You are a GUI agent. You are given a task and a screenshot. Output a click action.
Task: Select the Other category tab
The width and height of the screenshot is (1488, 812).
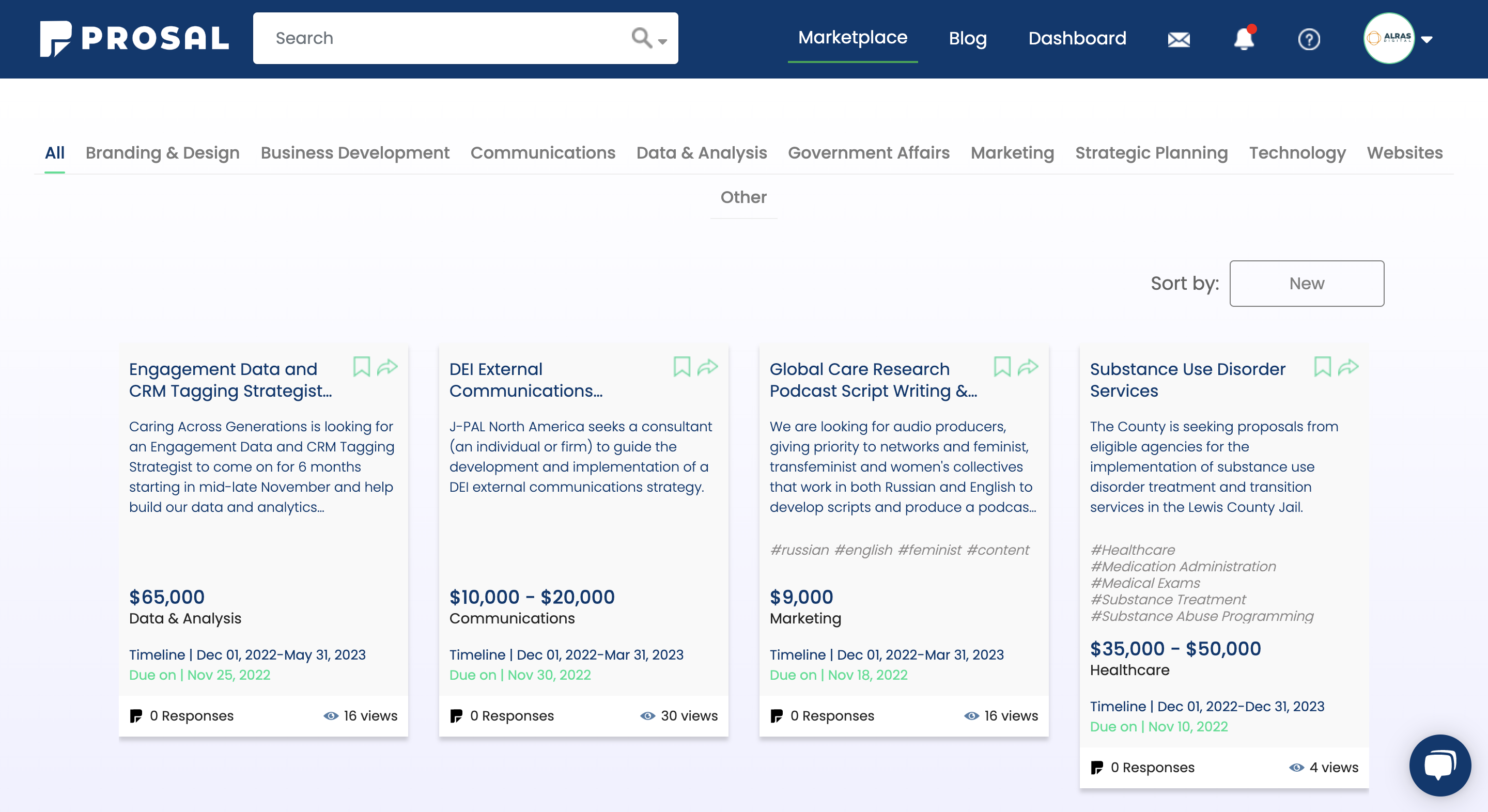[743, 197]
